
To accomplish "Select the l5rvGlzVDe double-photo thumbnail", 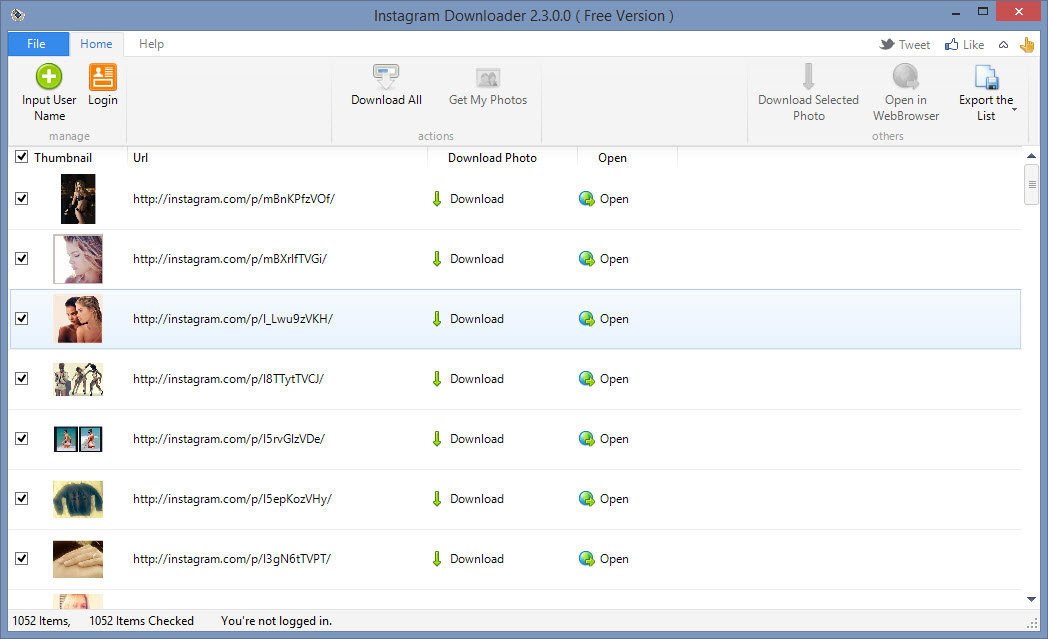I will tap(78, 438).
